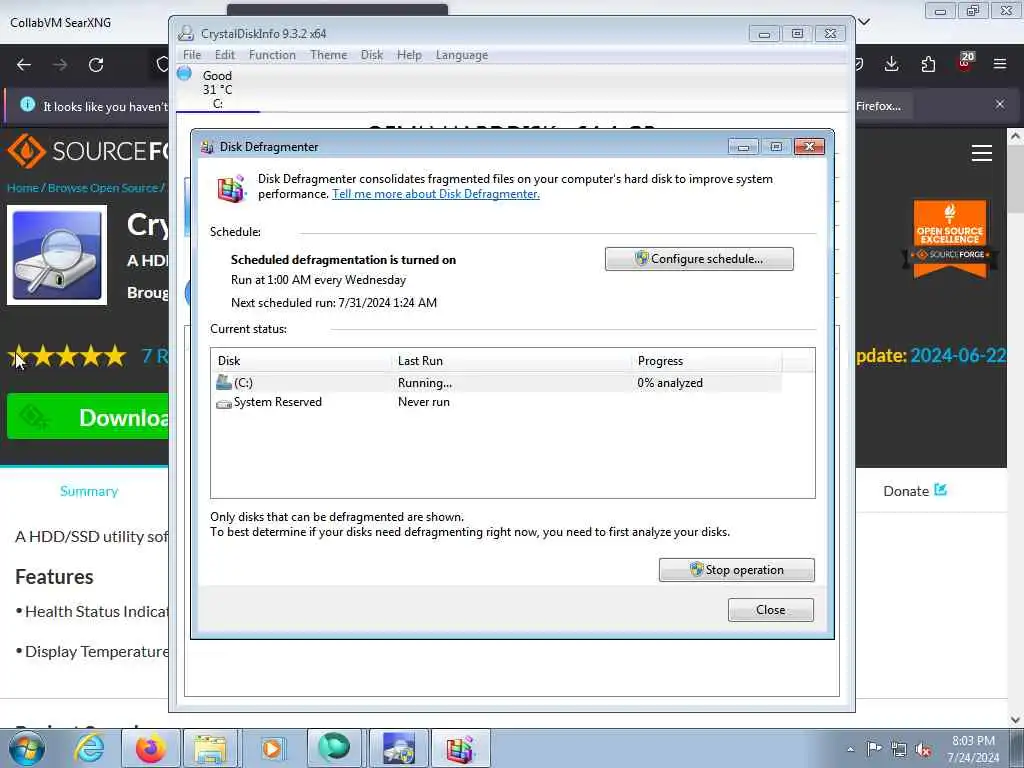
Task: Dismiss the Firefox notification bar
Action: [1000, 104]
